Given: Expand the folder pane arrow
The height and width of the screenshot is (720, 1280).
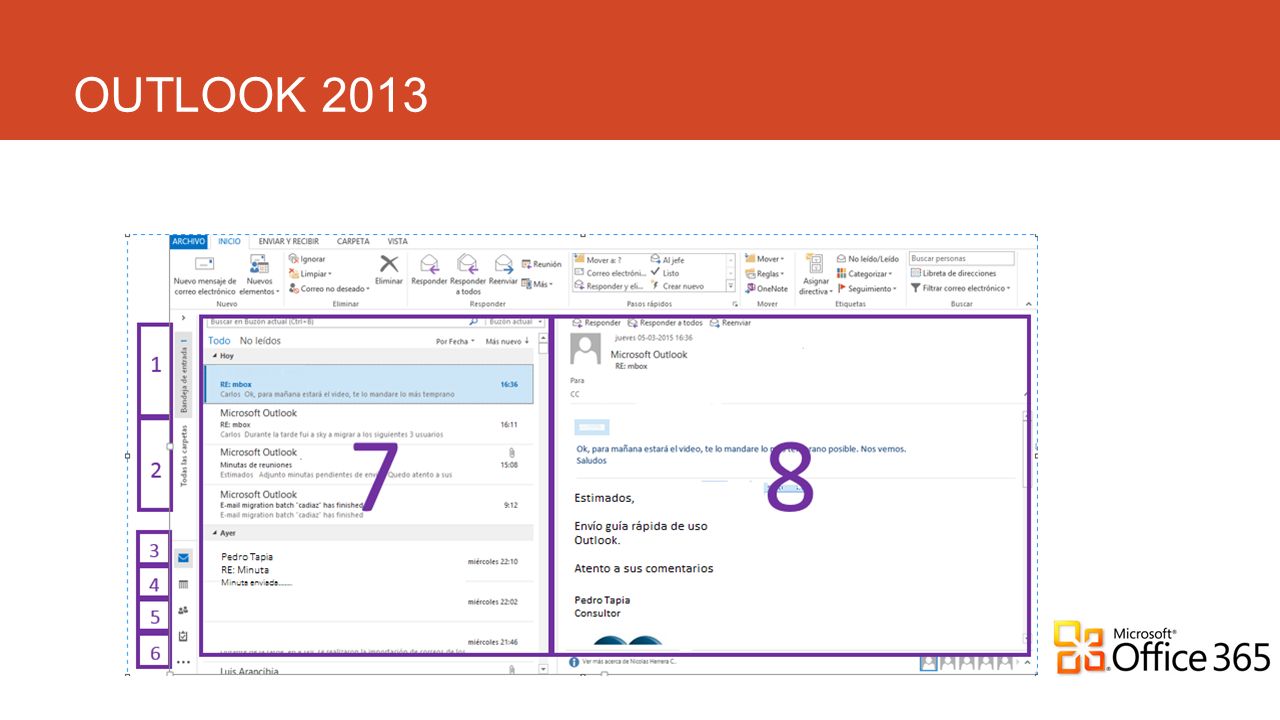Looking at the screenshot, I should (183, 318).
